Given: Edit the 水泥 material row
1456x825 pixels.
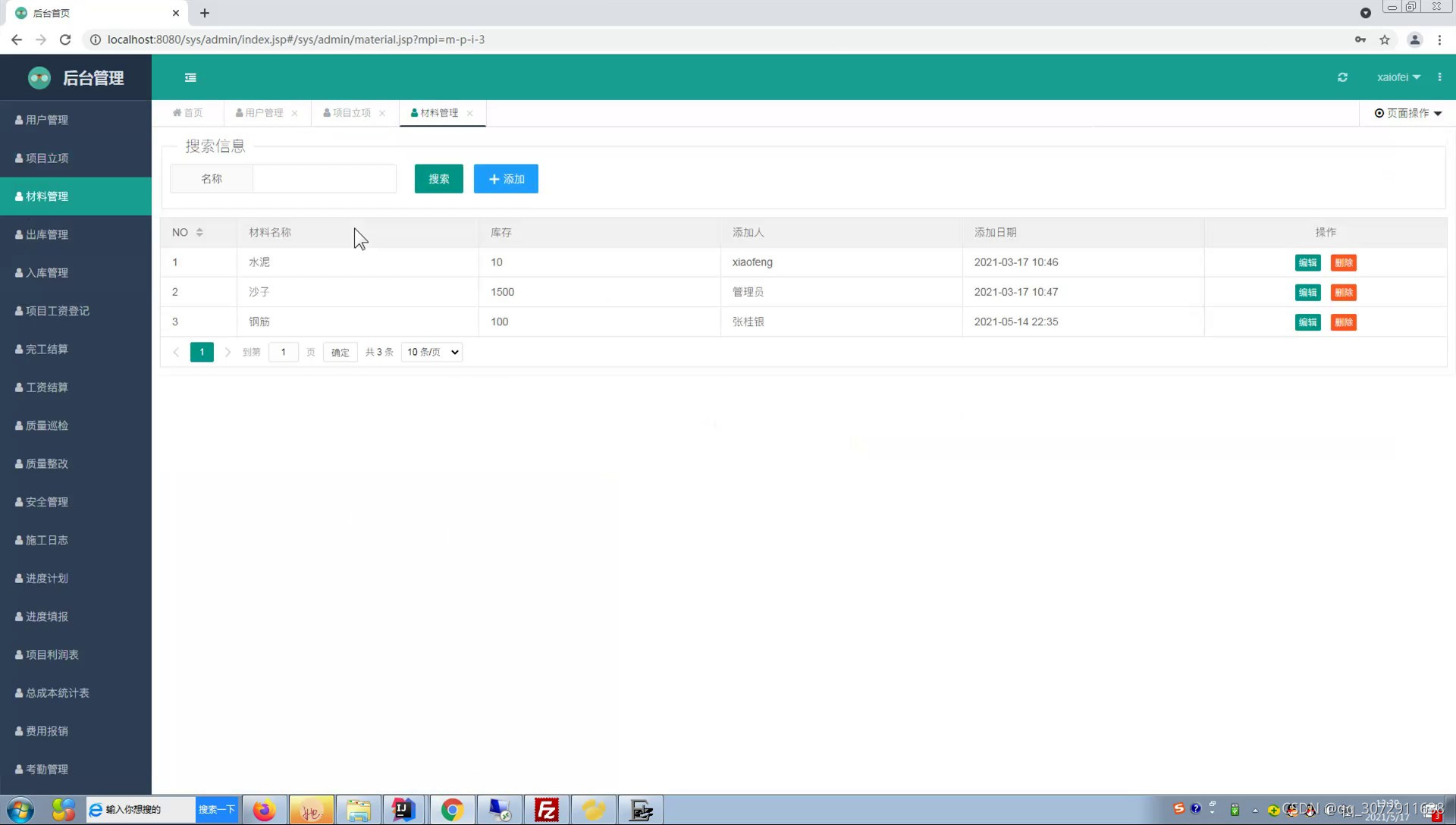Looking at the screenshot, I should point(1307,262).
